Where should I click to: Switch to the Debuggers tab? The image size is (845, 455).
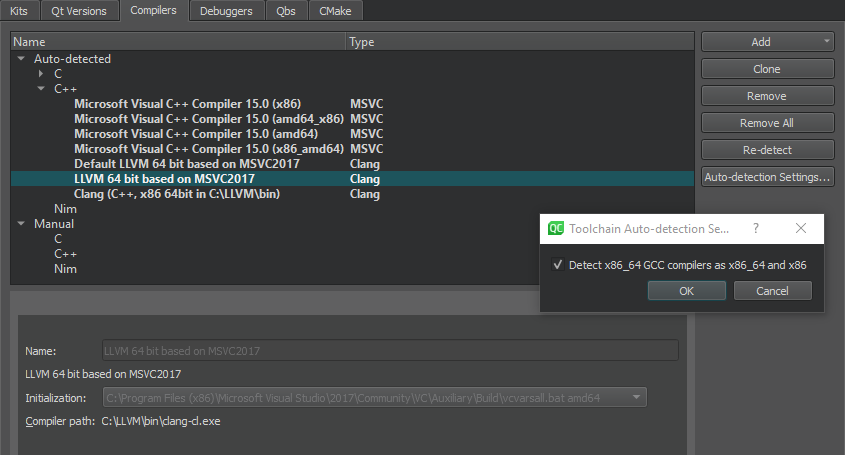pyautogui.click(x=226, y=11)
